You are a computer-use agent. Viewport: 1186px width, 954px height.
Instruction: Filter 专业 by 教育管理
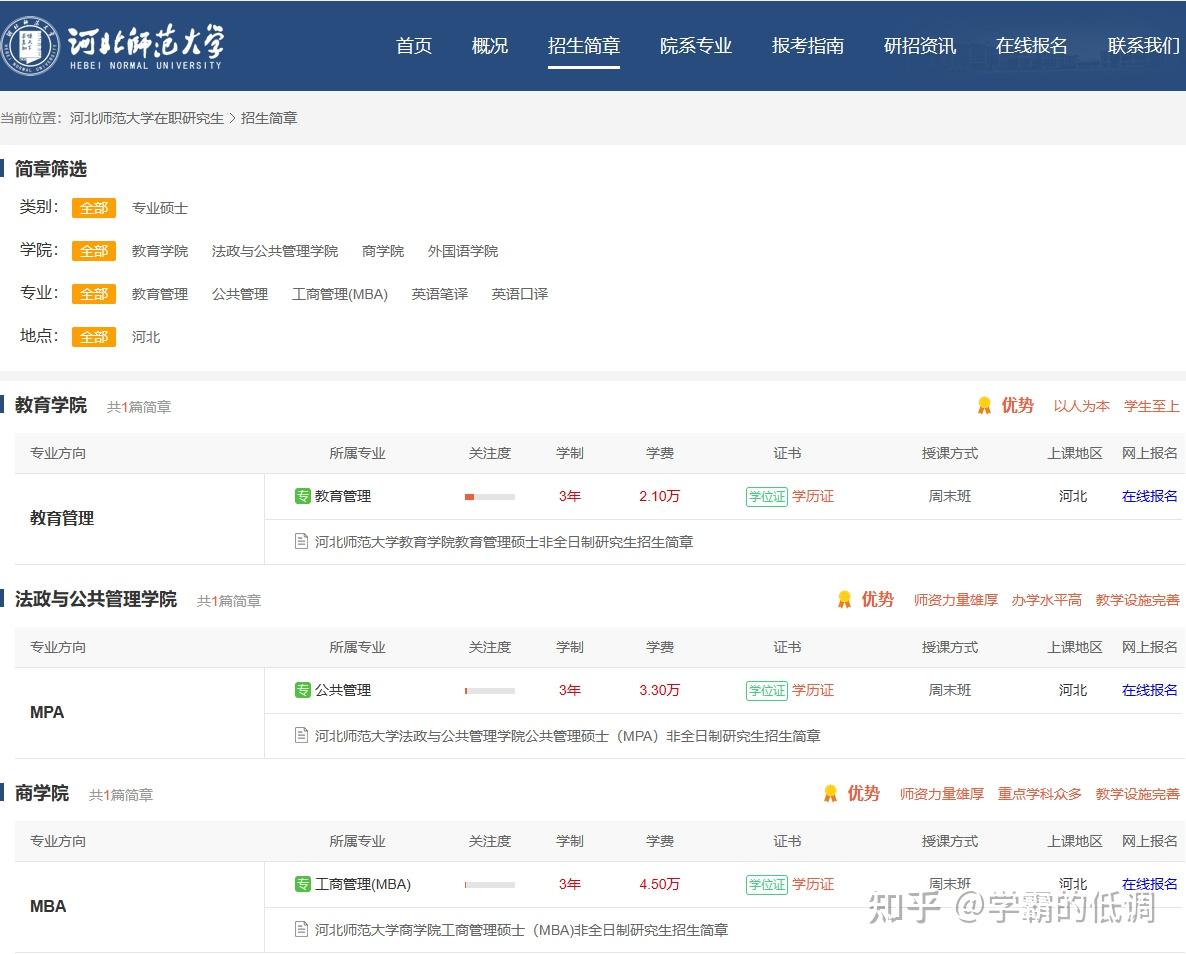160,294
